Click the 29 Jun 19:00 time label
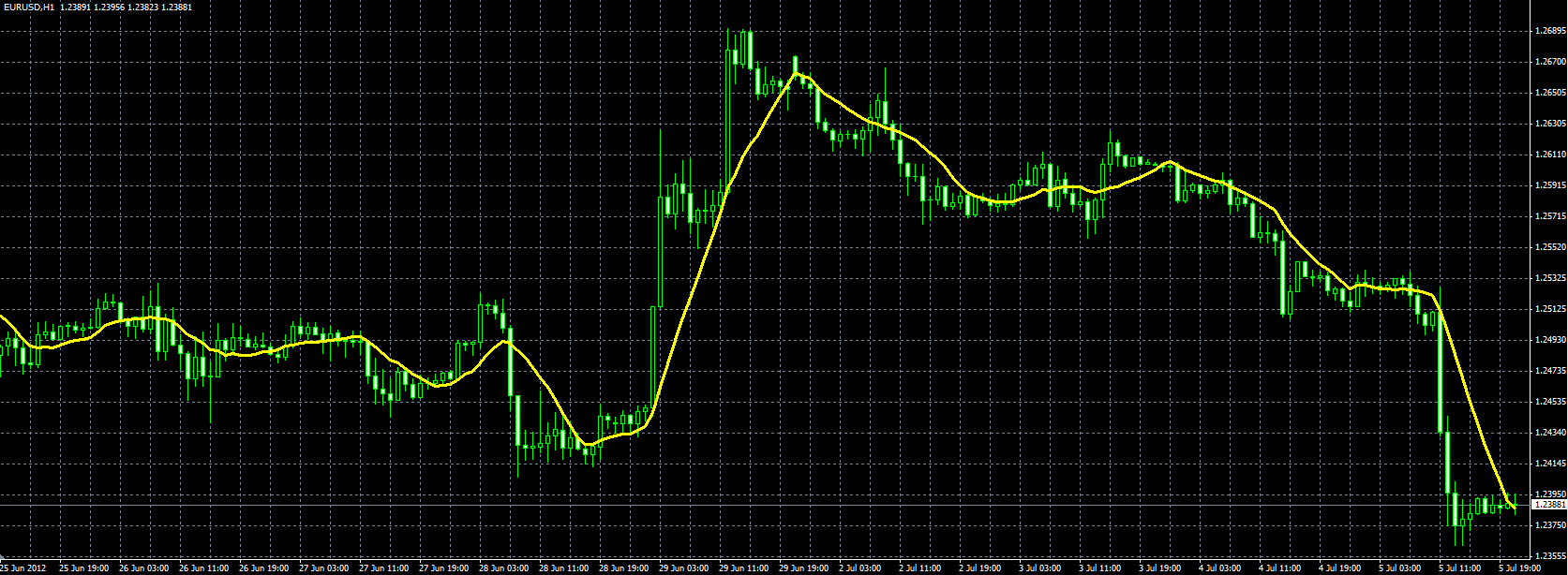The image size is (1568, 575). [803, 568]
